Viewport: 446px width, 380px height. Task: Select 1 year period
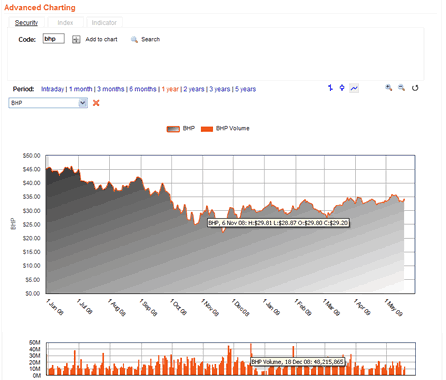(170, 89)
